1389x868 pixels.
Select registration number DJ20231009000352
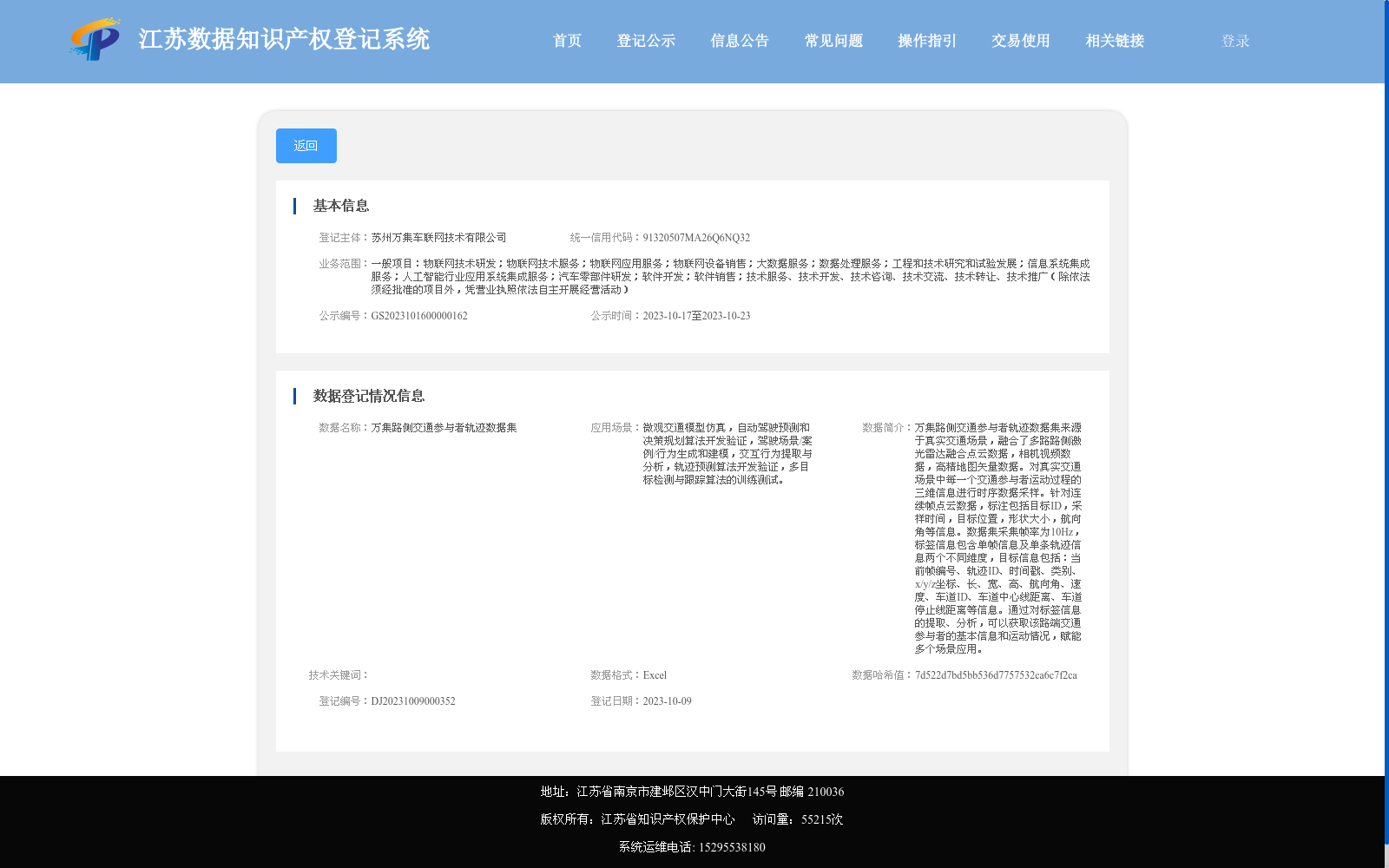tap(413, 701)
